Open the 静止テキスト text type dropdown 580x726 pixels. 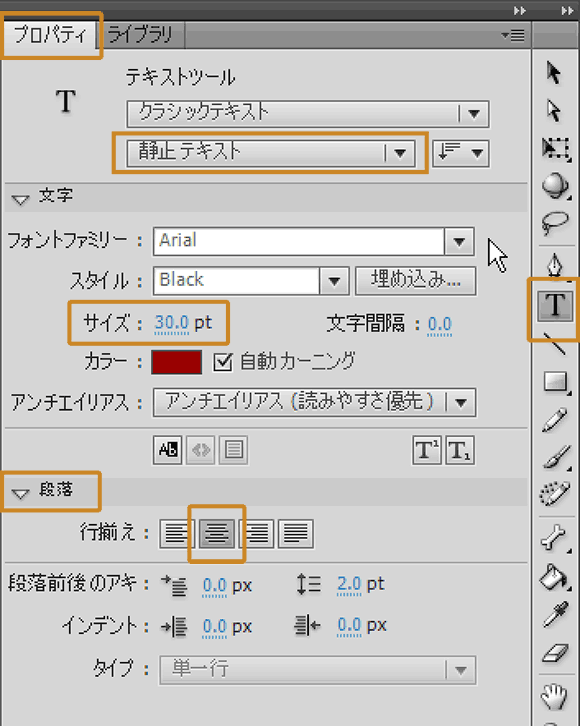(x=271, y=153)
